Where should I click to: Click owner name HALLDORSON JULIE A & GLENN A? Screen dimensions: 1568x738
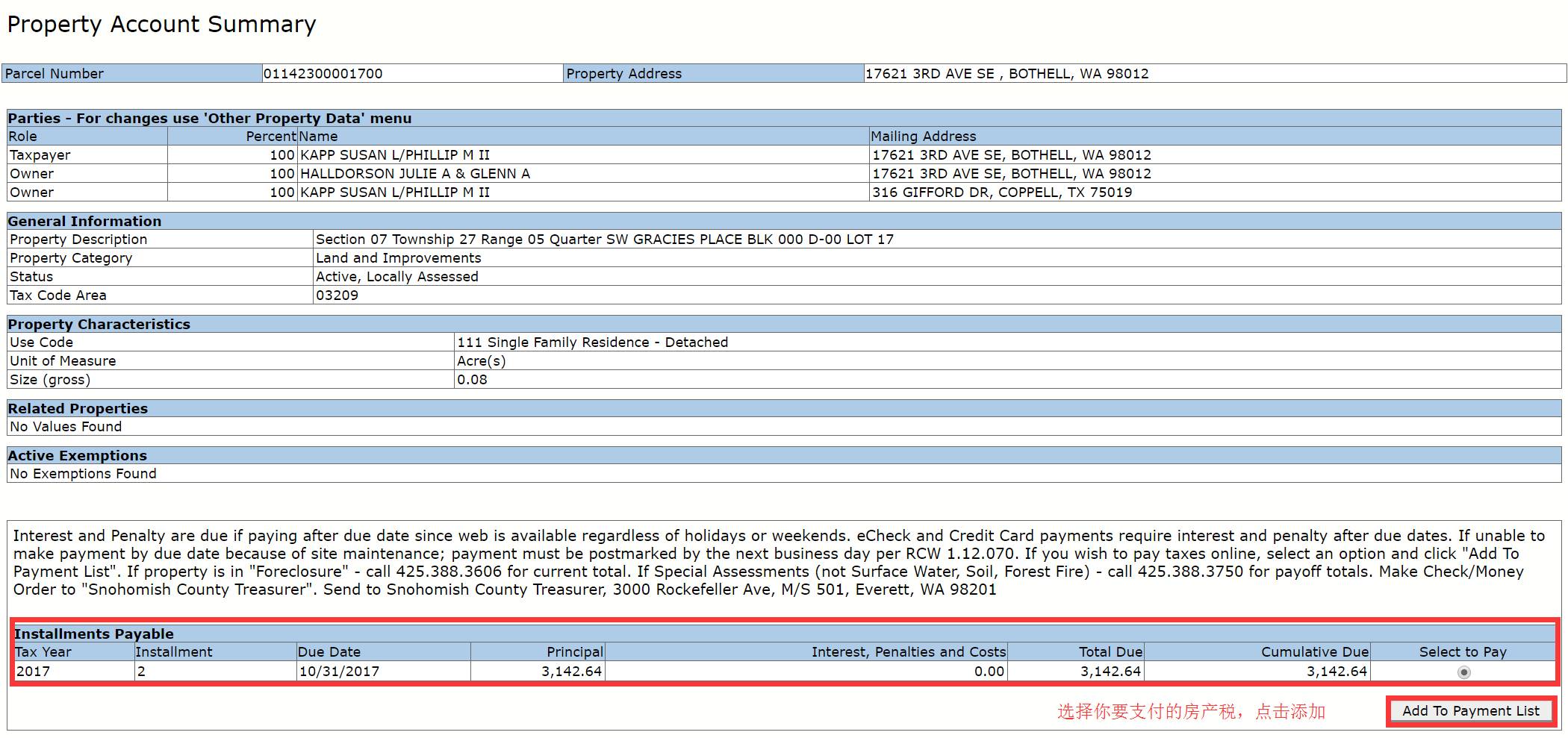[x=415, y=173]
